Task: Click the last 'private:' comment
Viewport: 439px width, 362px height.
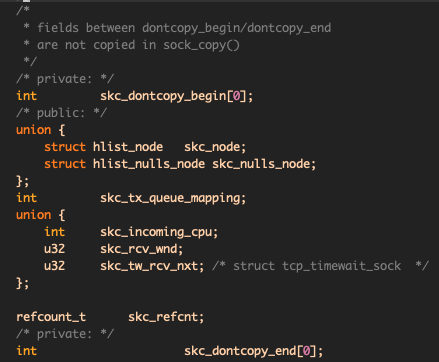Action: tap(65, 334)
